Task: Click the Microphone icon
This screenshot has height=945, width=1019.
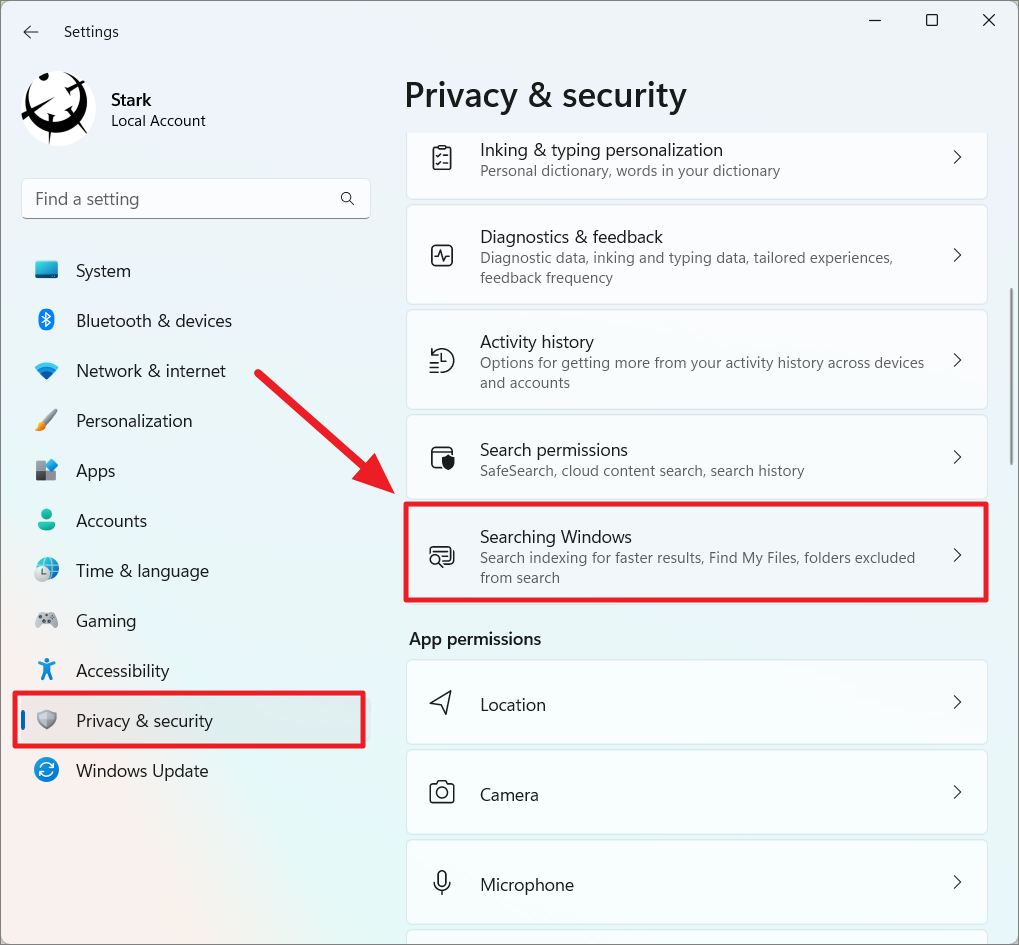Action: [x=442, y=883]
